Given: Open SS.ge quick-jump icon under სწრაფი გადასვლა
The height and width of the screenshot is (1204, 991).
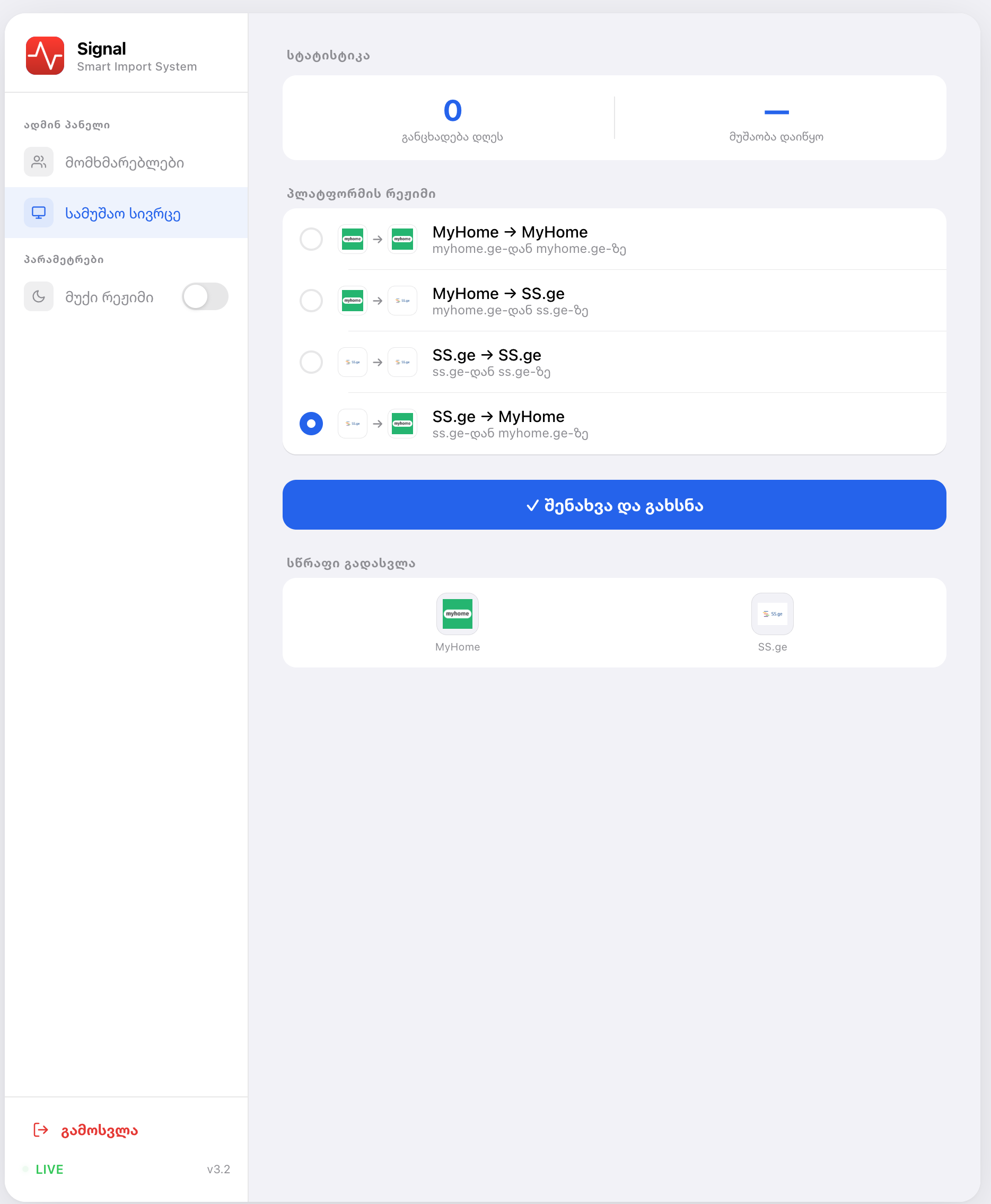Looking at the screenshot, I should pyautogui.click(x=773, y=614).
